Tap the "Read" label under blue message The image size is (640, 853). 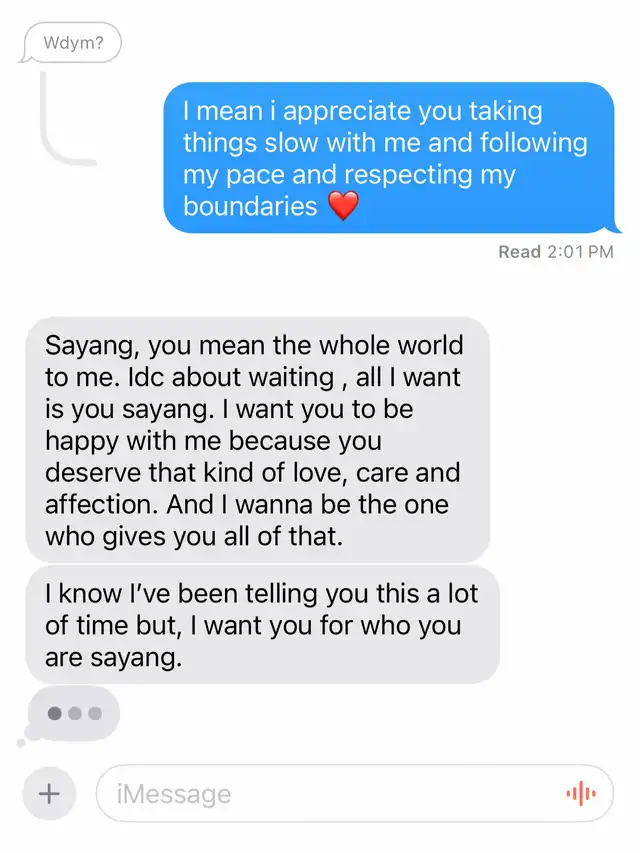tap(519, 252)
